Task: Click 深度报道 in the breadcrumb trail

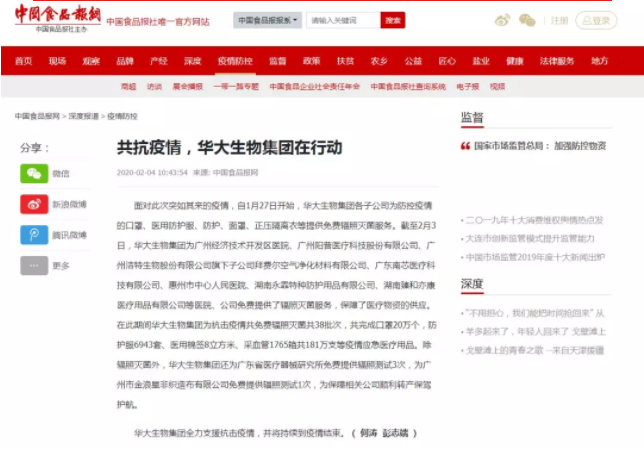Action: pyautogui.click(x=83, y=116)
